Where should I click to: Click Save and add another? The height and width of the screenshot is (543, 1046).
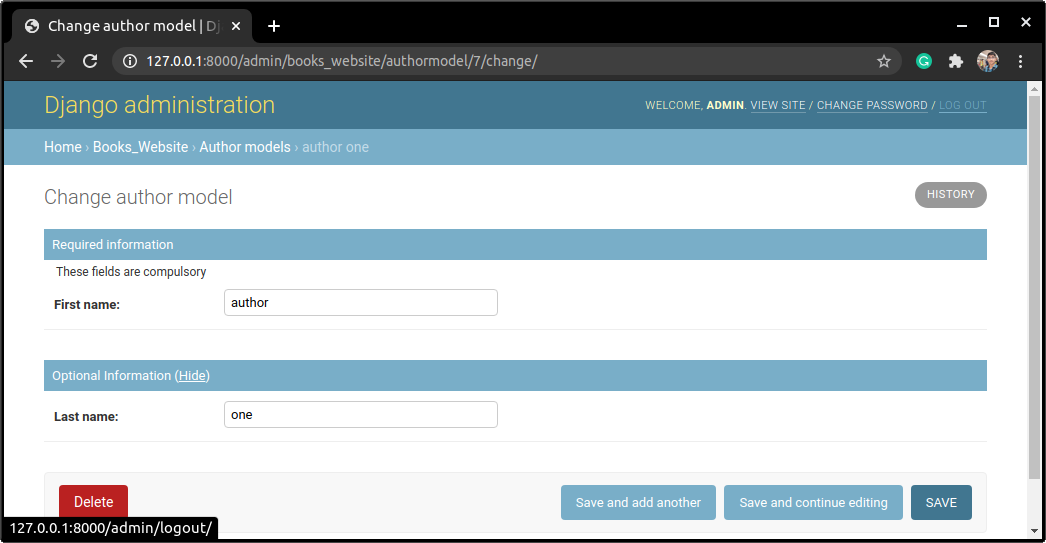tap(638, 502)
